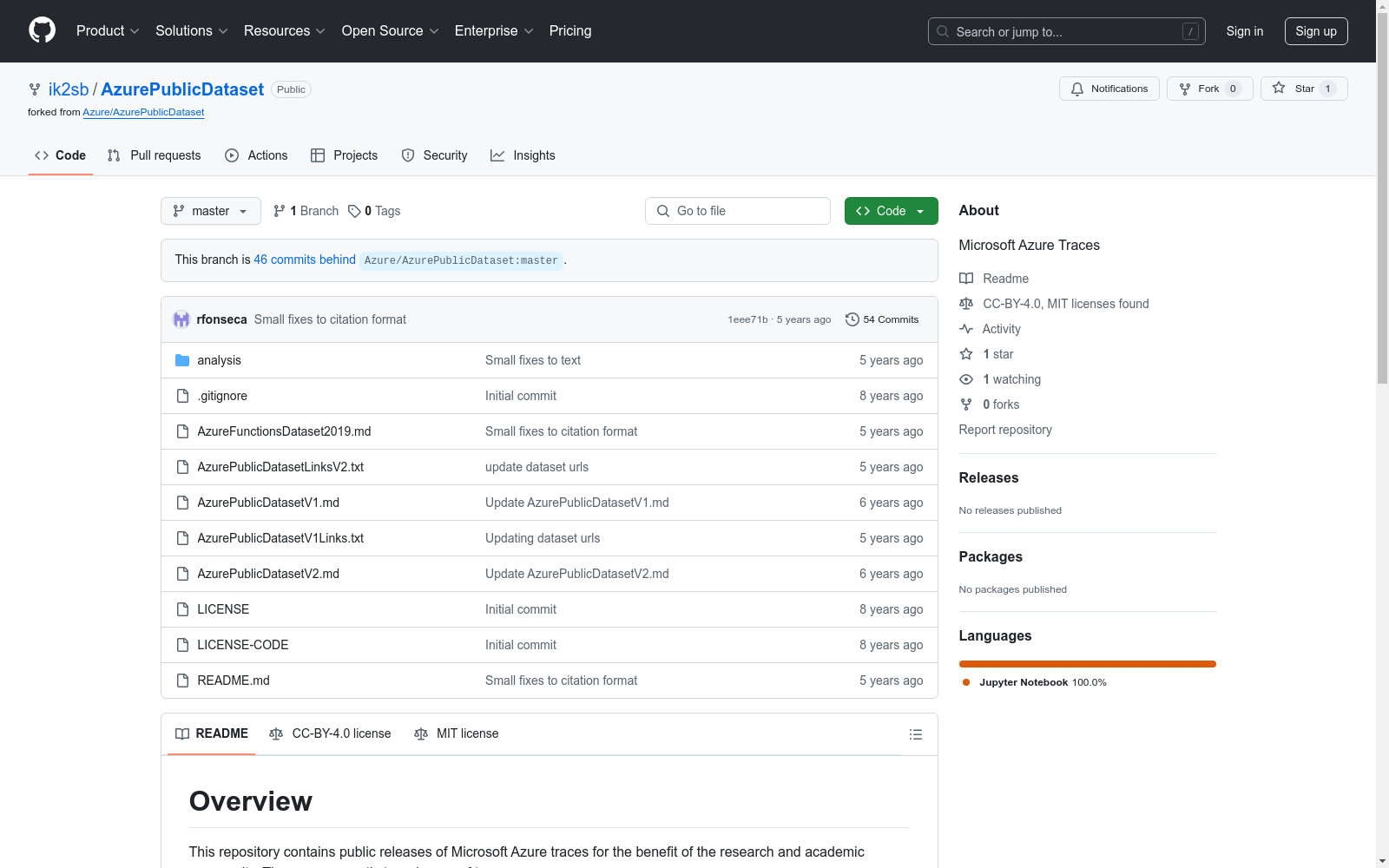1389x868 pixels.
Task: Expand the Product menu
Action: 108,31
